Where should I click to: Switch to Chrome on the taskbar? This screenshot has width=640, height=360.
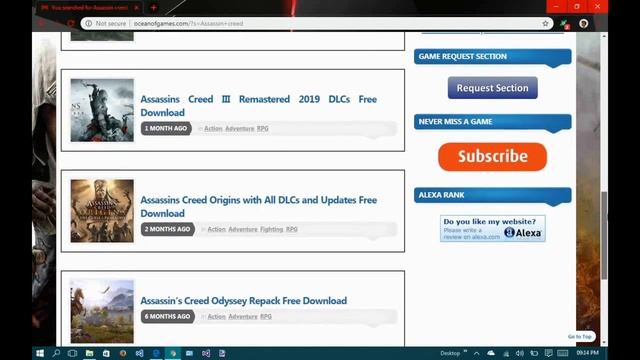pos(173,353)
